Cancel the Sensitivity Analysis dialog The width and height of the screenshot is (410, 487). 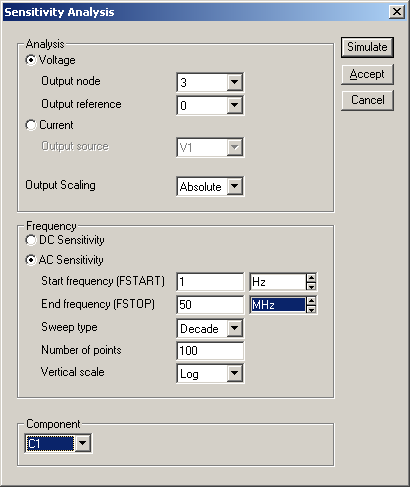(367, 100)
